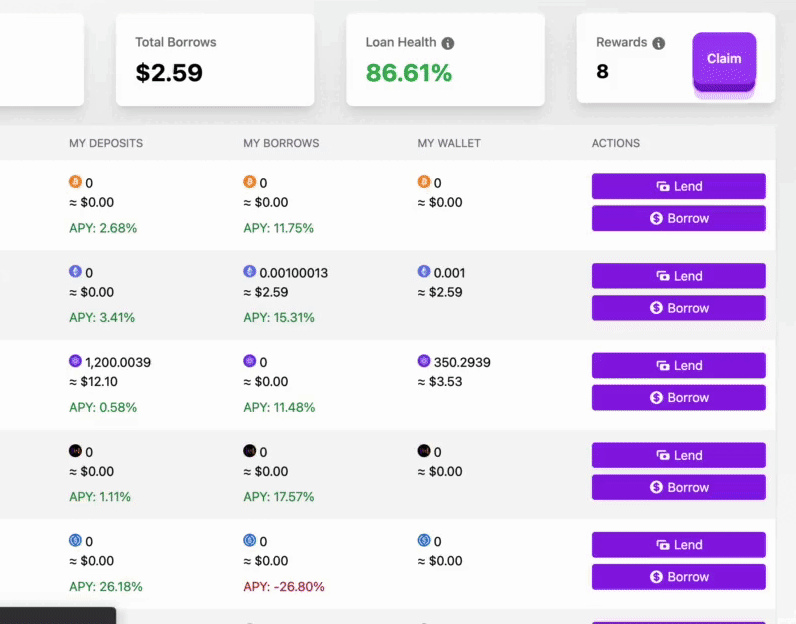This screenshot has height=624, width=796.
Task: Borrow on the Ethereum row
Action: tap(678, 308)
